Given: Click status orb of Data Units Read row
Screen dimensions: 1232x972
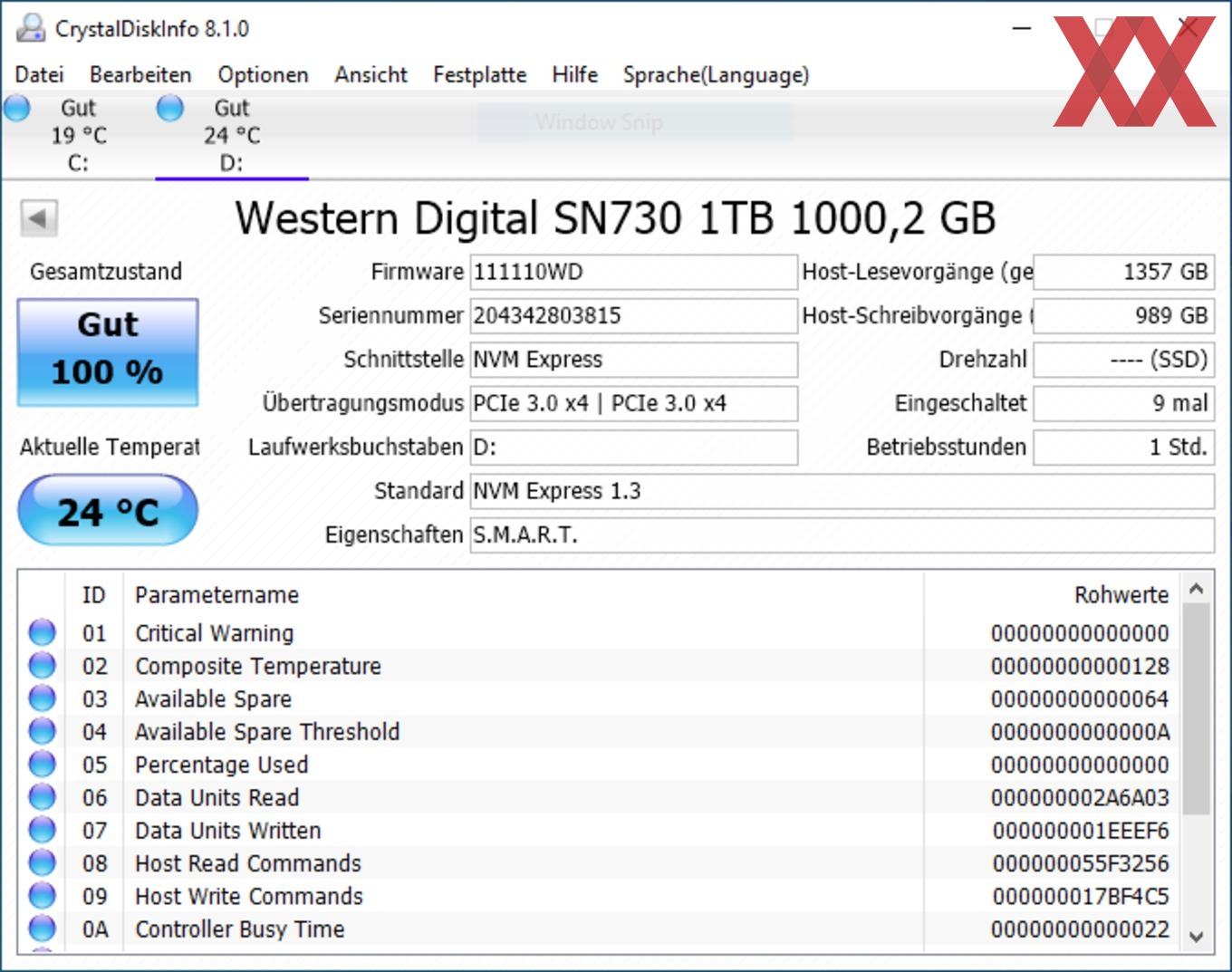Looking at the screenshot, I should click(42, 797).
